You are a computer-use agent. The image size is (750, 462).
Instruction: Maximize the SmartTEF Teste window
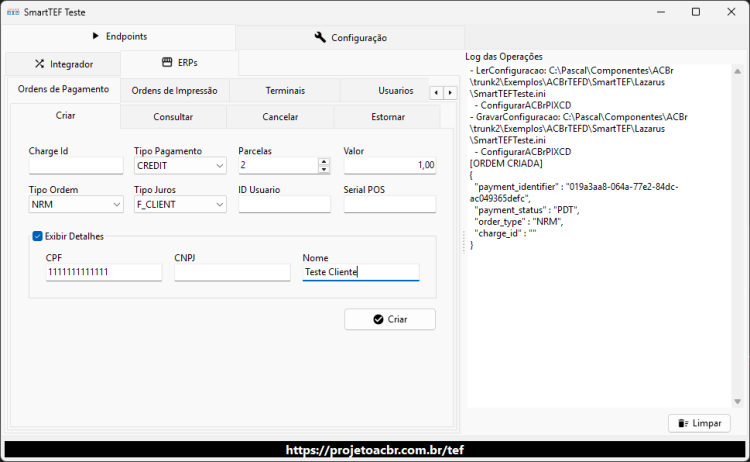tap(696, 12)
